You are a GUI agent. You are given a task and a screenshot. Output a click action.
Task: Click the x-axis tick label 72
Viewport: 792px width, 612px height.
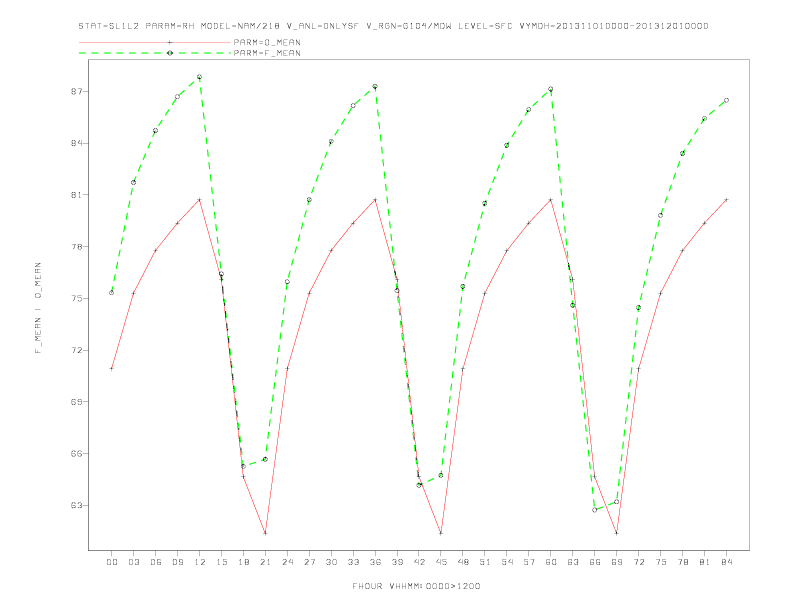[638, 562]
